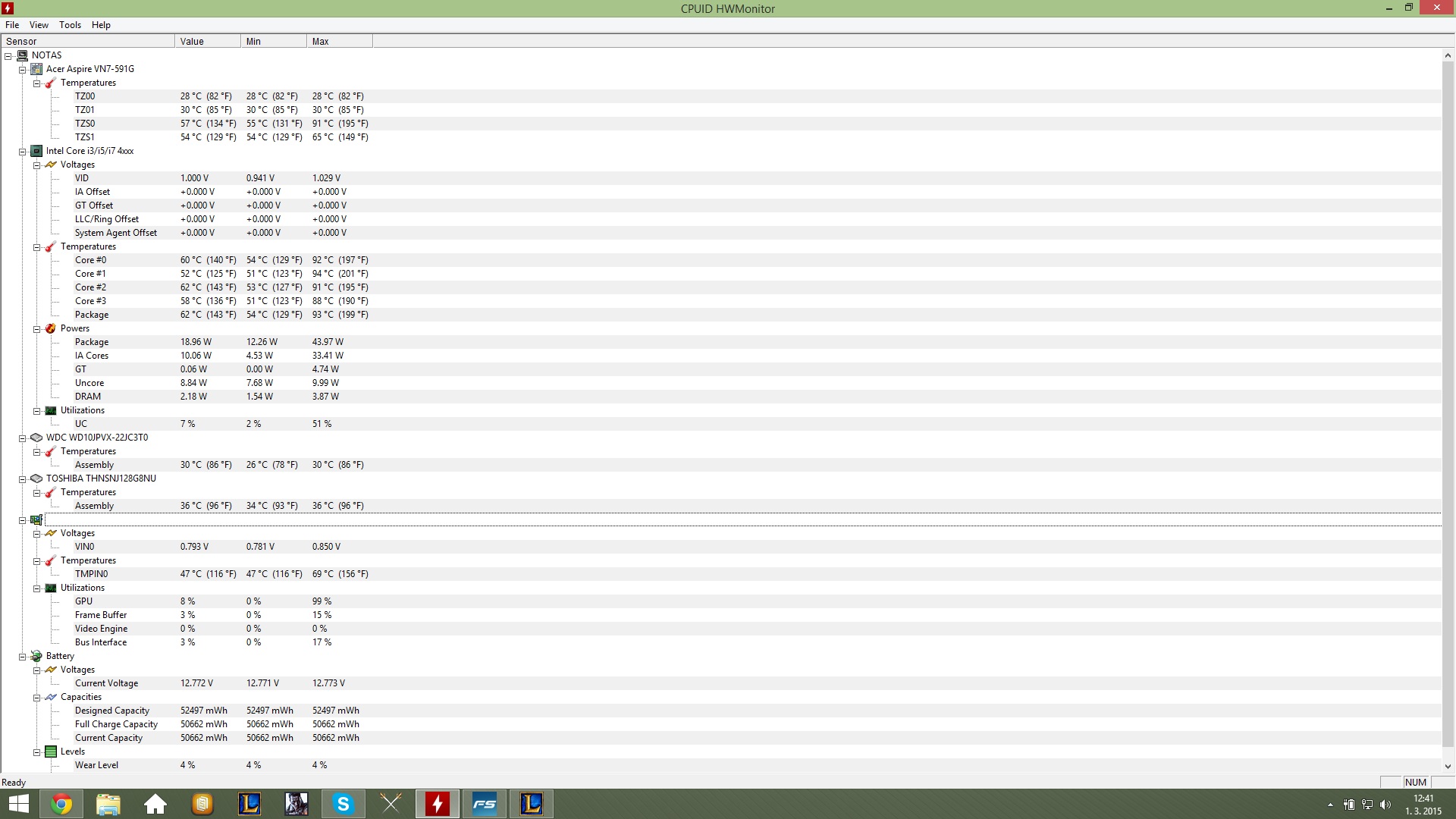Open the Tools menu
The height and width of the screenshot is (819, 1456).
pyautogui.click(x=70, y=25)
